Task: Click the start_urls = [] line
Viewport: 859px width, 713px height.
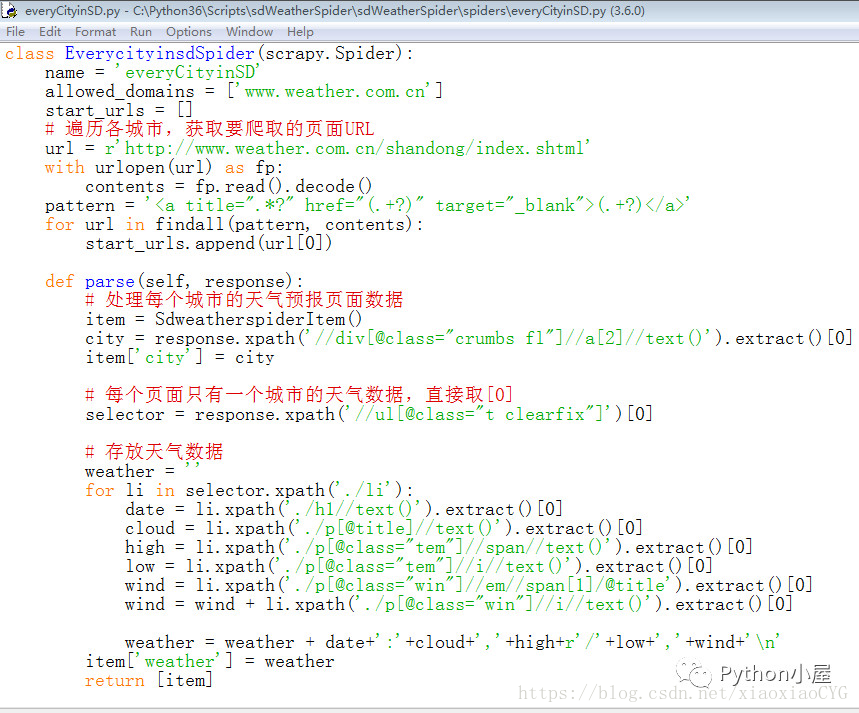Action: (119, 110)
